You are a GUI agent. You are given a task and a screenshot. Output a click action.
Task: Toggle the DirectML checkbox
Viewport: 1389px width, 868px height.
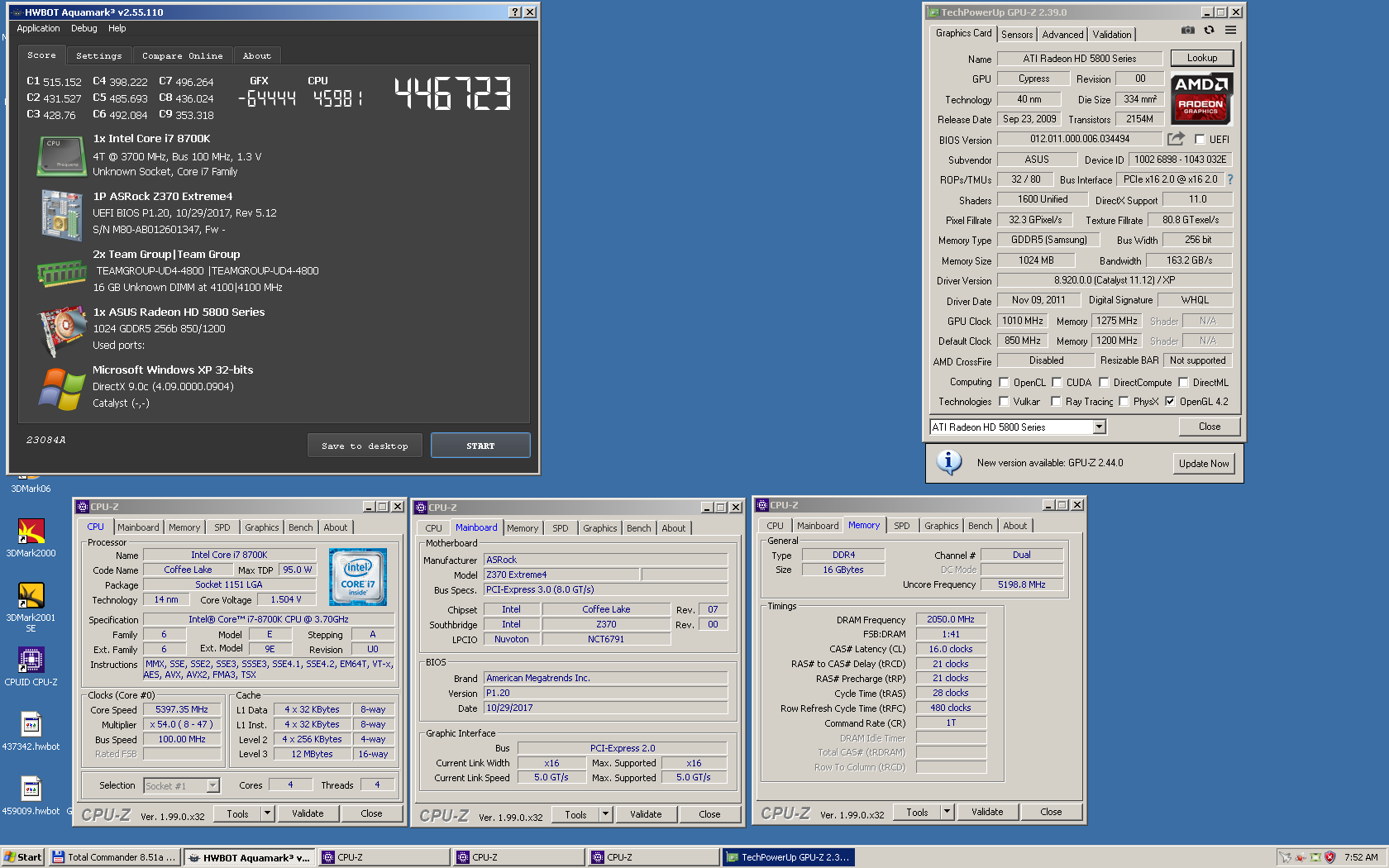1183,383
